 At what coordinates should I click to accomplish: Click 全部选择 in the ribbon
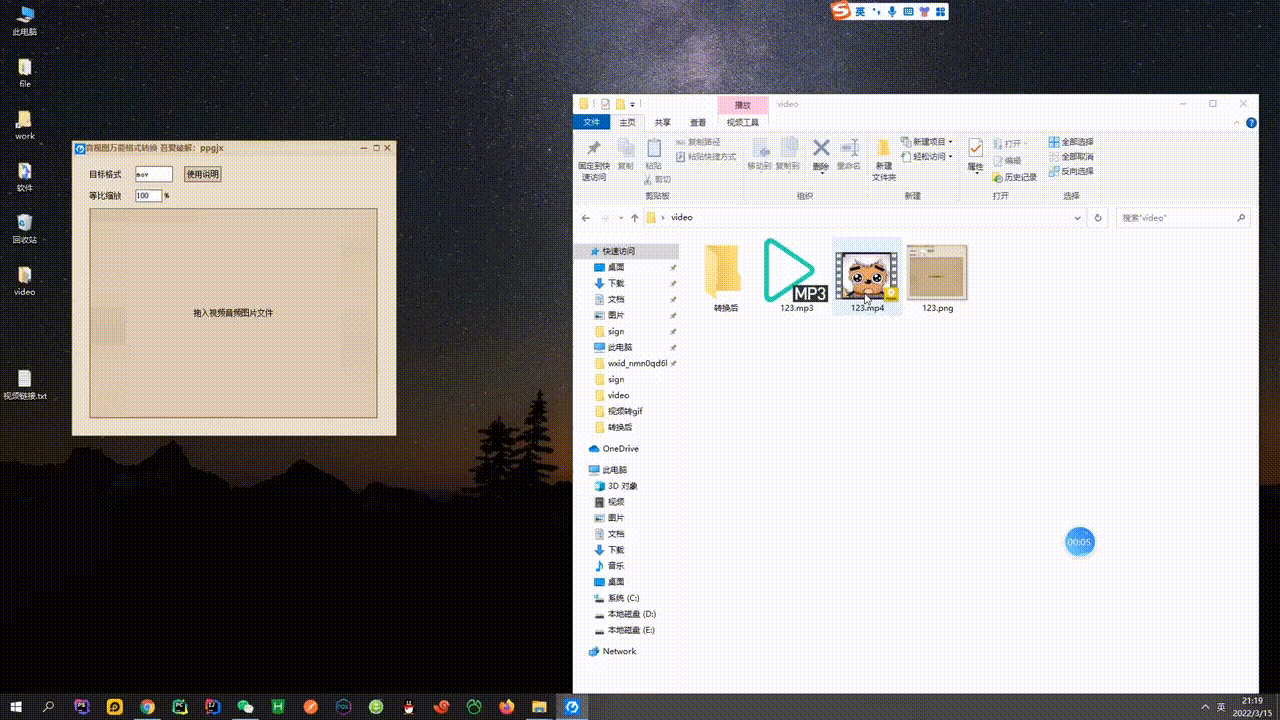click(x=1071, y=142)
